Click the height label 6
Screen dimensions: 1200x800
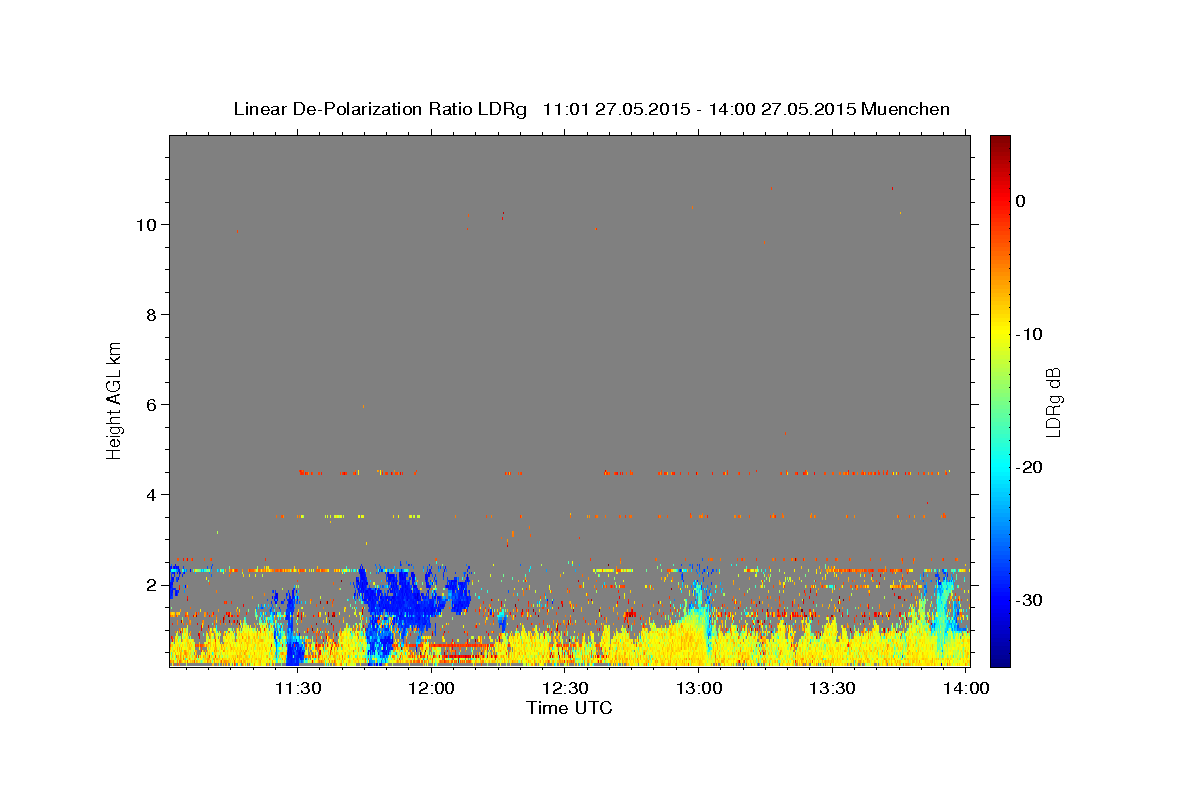[x=153, y=405]
